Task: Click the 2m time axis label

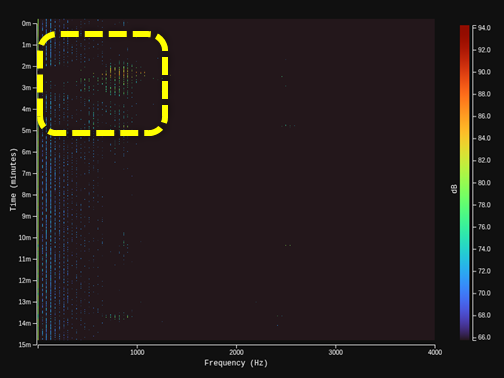Action: tap(26, 66)
